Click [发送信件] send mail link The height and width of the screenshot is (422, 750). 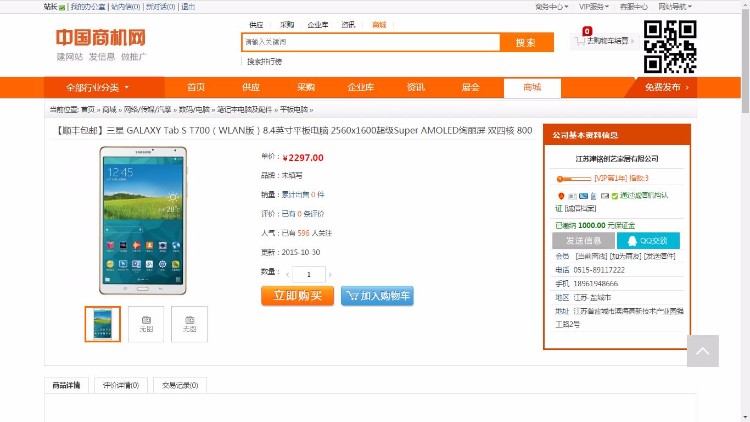click(660, 256)
